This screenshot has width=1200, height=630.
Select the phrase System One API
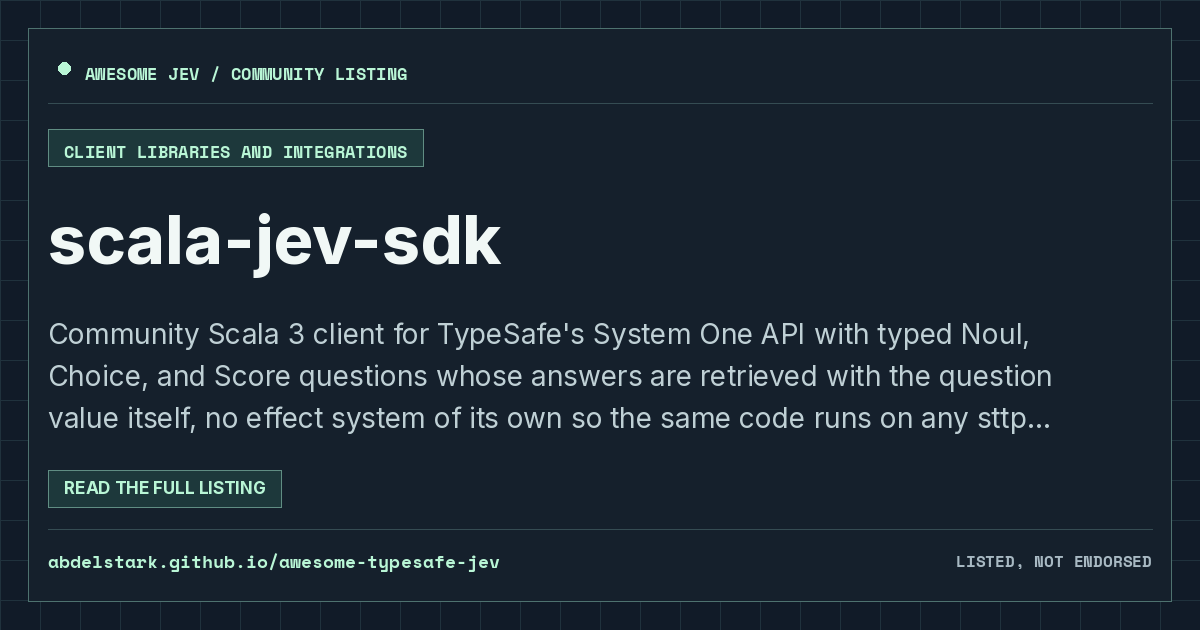tap(700, 334)
